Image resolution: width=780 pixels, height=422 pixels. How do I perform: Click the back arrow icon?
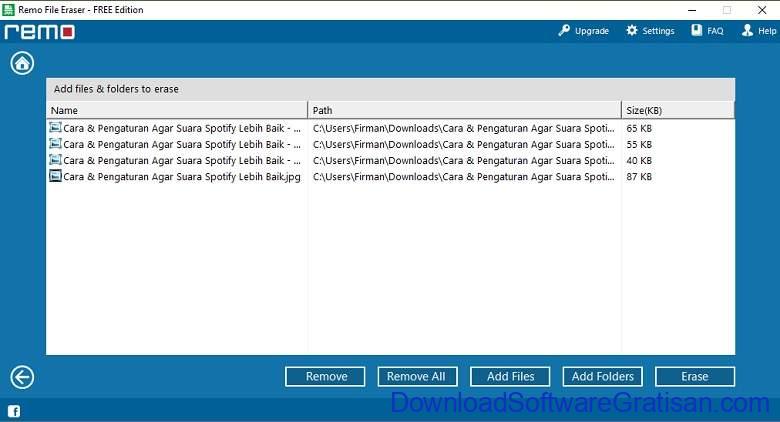click(x=22, y=377)
